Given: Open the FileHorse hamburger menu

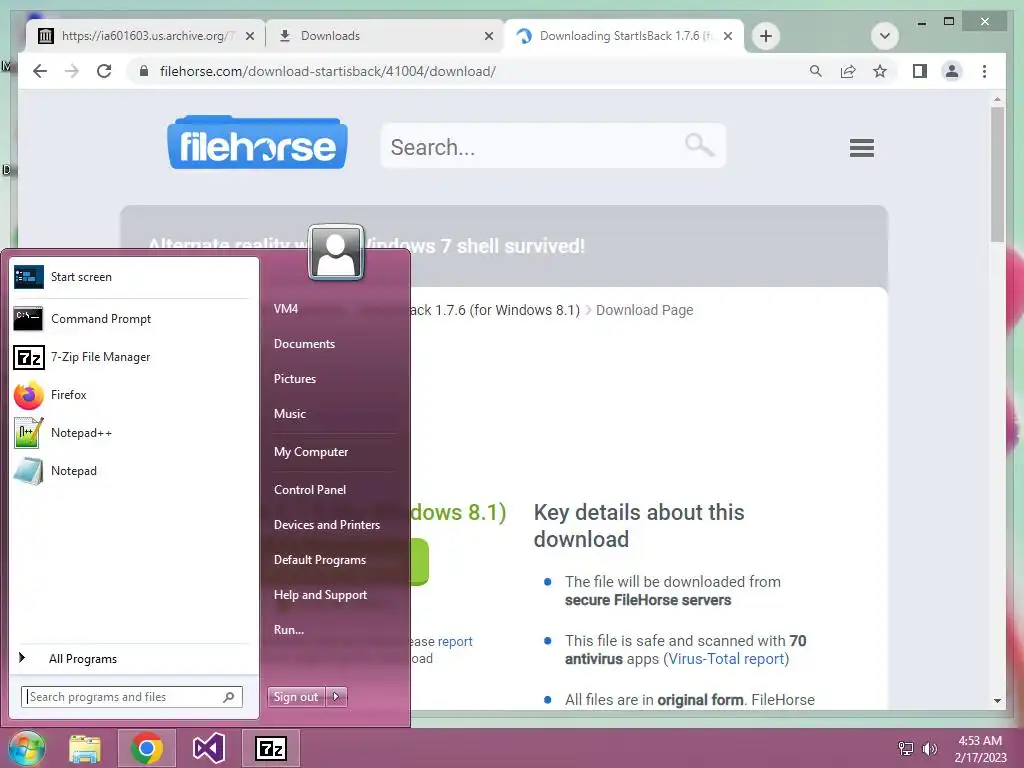Looking at the screenshot, I should coord(861,148).
